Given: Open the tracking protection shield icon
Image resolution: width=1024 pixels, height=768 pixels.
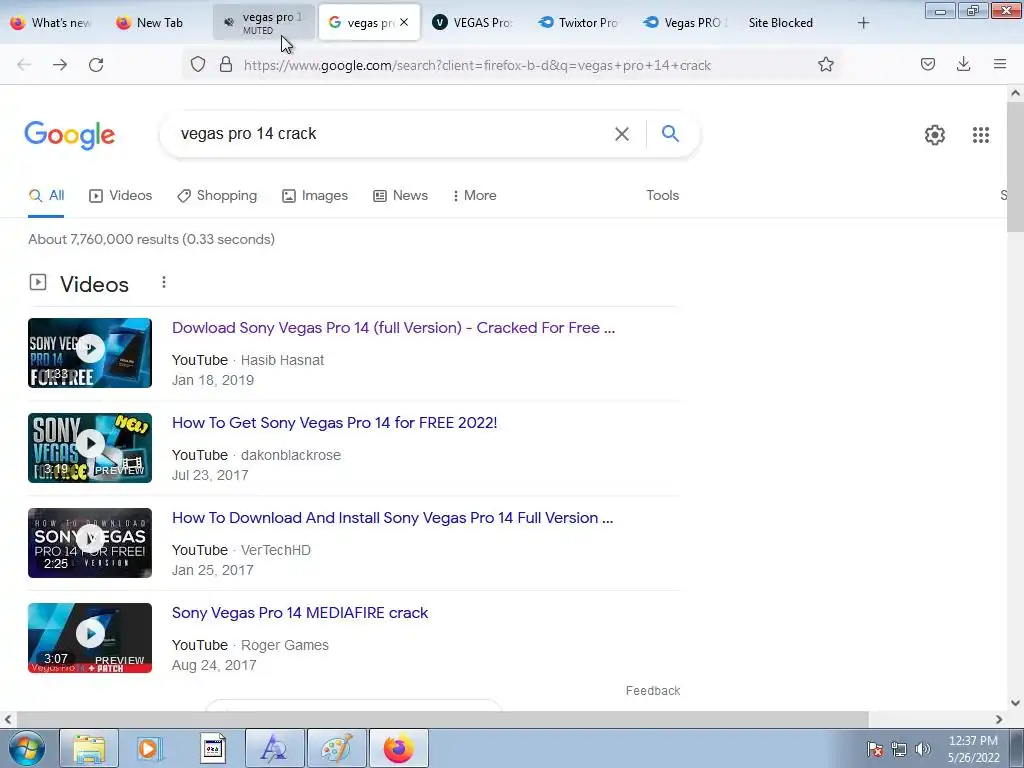Looking at the screenshot, I should point(198,65).
